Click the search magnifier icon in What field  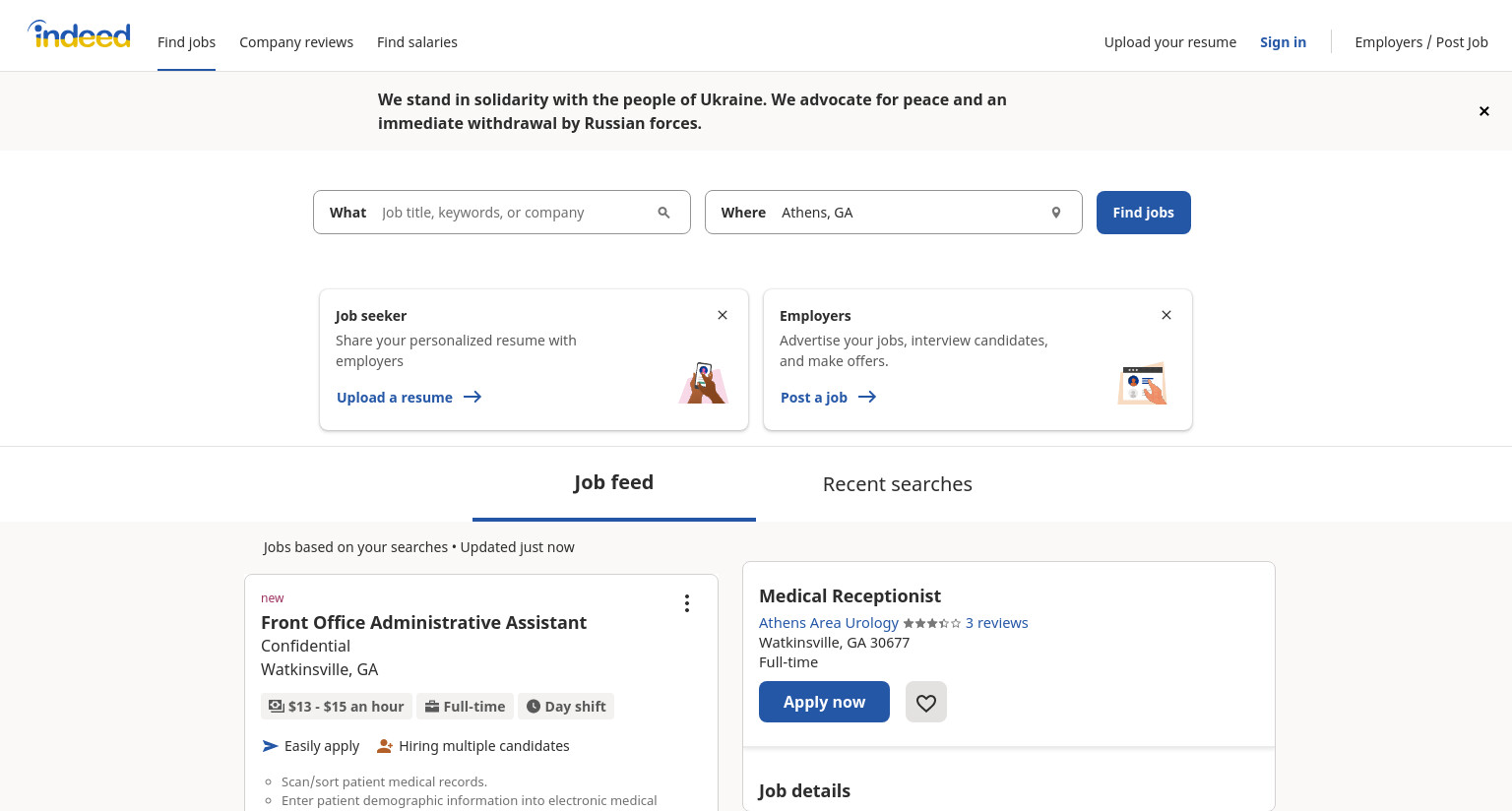[663, 213]
